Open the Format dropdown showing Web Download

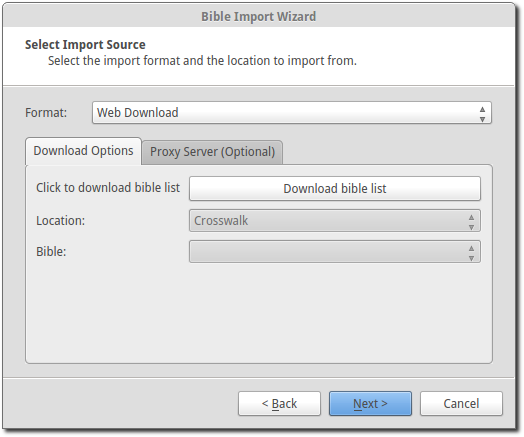291,113
